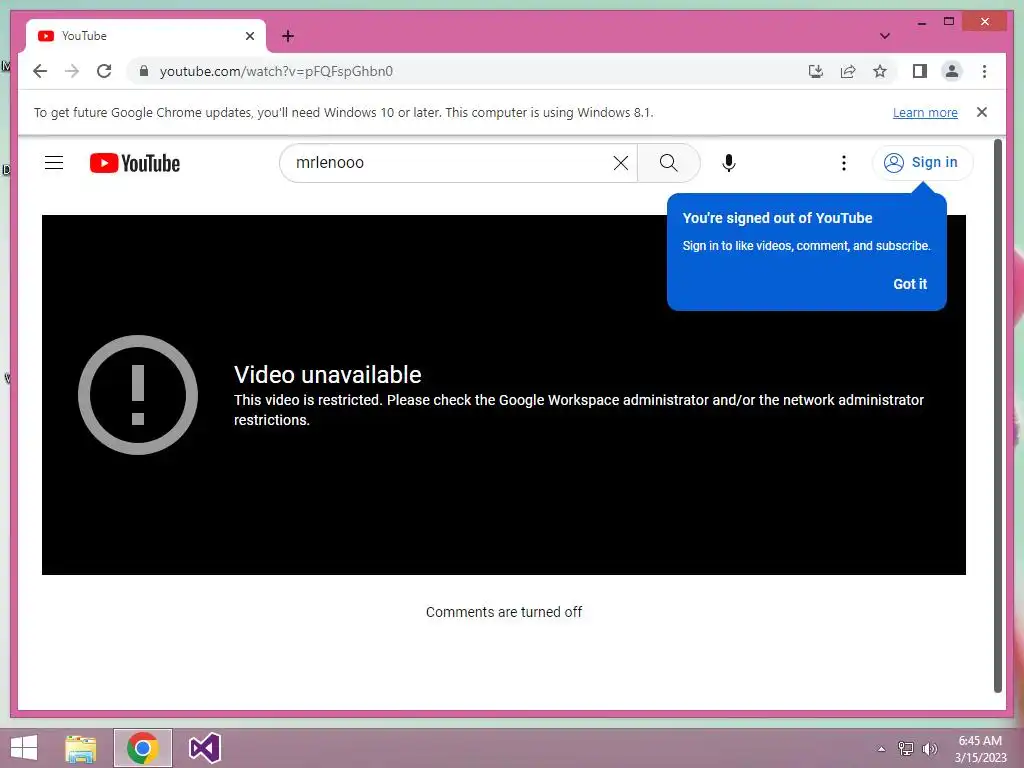This screenshot has width=1024, height=768.
Task: Click the Learn more link
Action: click(925, 112)
